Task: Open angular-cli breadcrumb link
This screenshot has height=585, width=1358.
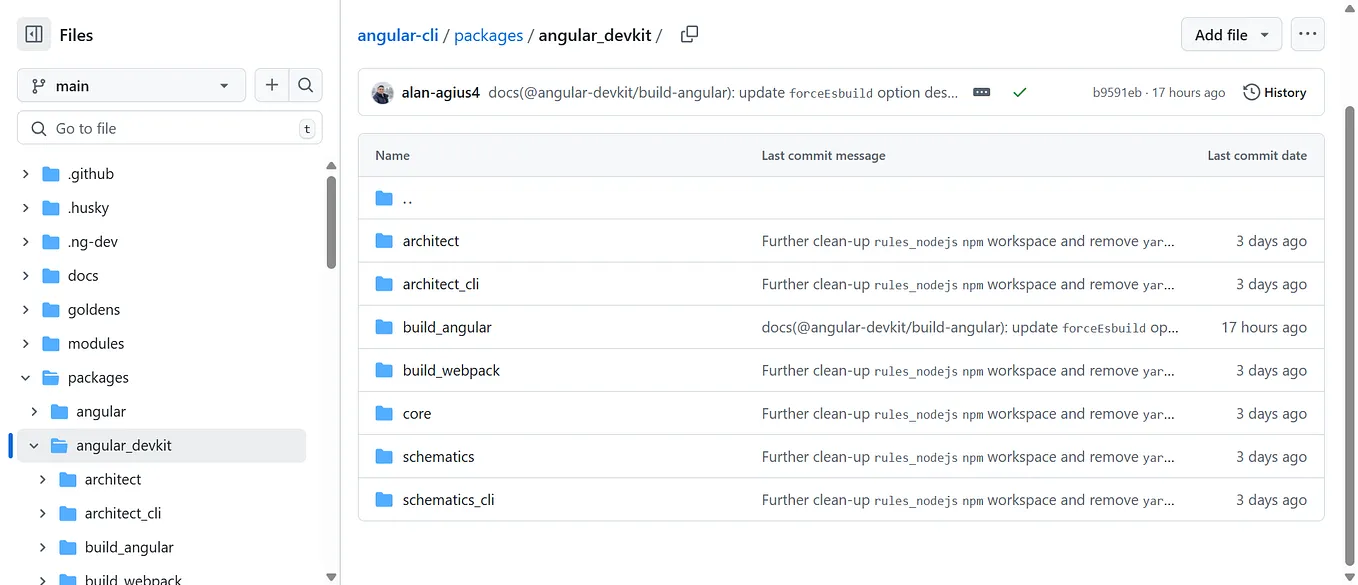Action: 400,35
